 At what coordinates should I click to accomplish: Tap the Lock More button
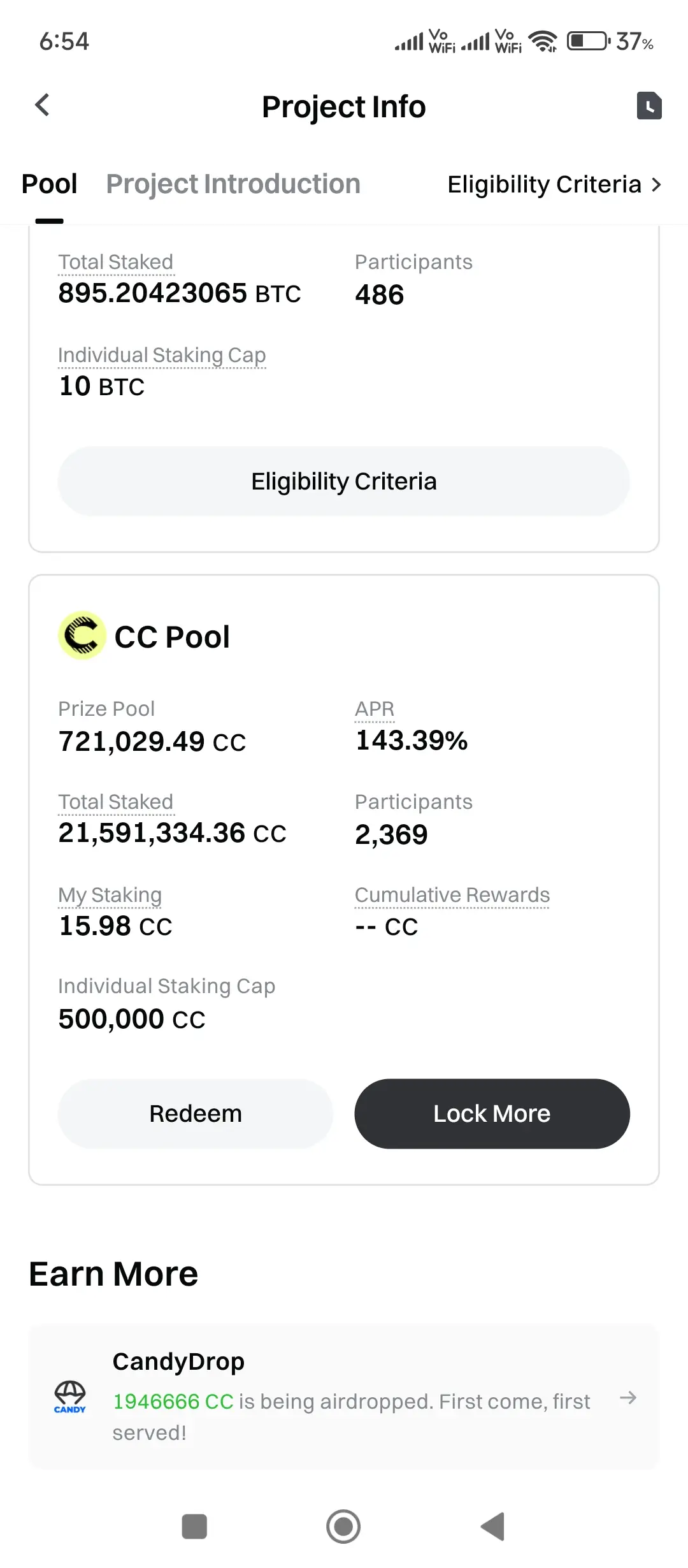click(492, 1114)
